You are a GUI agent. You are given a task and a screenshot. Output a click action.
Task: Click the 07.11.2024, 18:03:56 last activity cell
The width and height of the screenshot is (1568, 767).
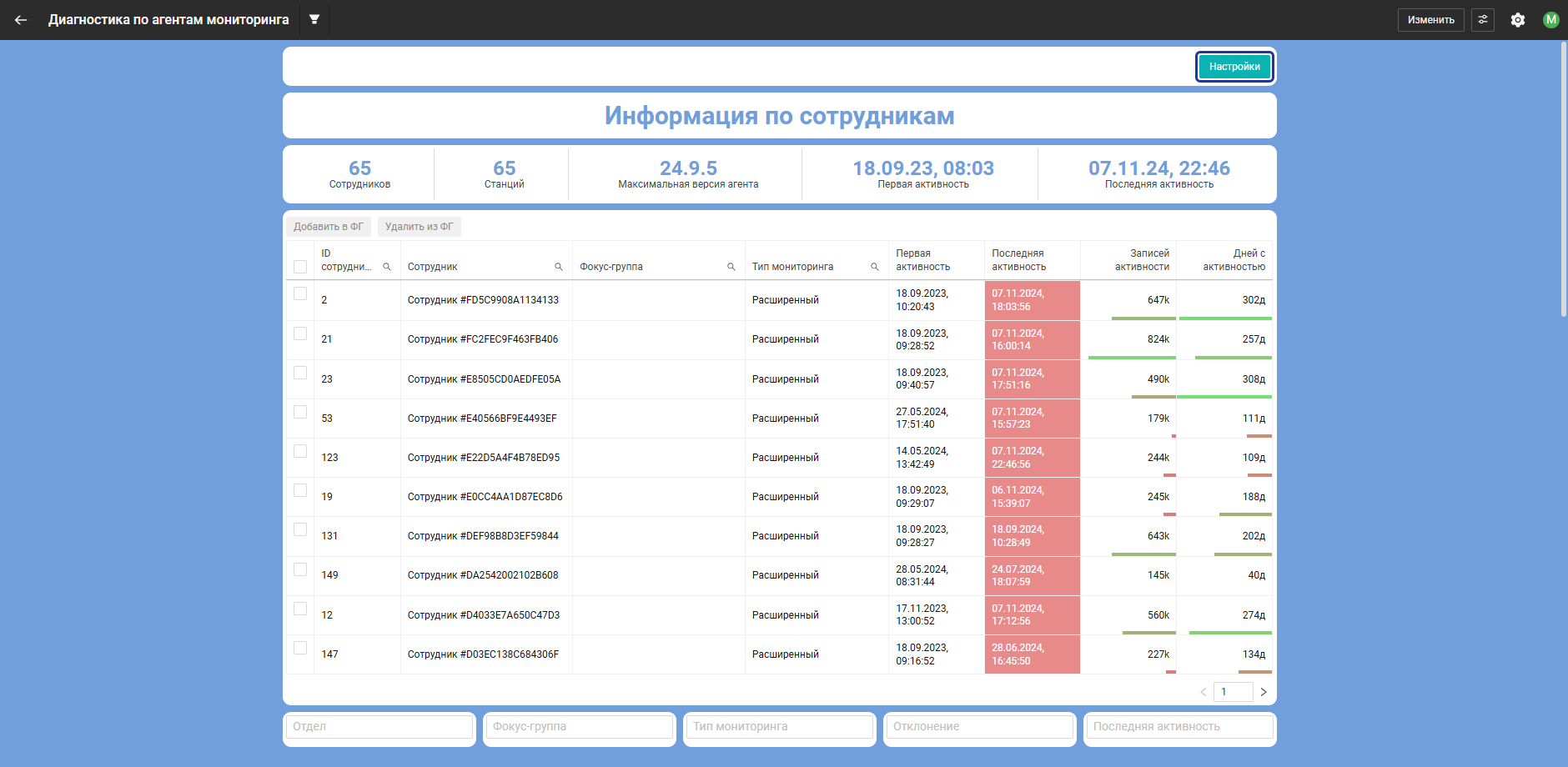tap(1033, 300)
